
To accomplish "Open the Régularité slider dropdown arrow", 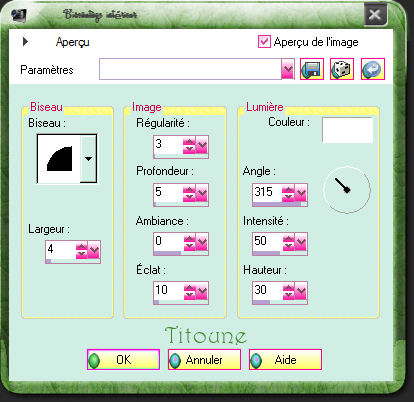I will click(x=202, y=145).
